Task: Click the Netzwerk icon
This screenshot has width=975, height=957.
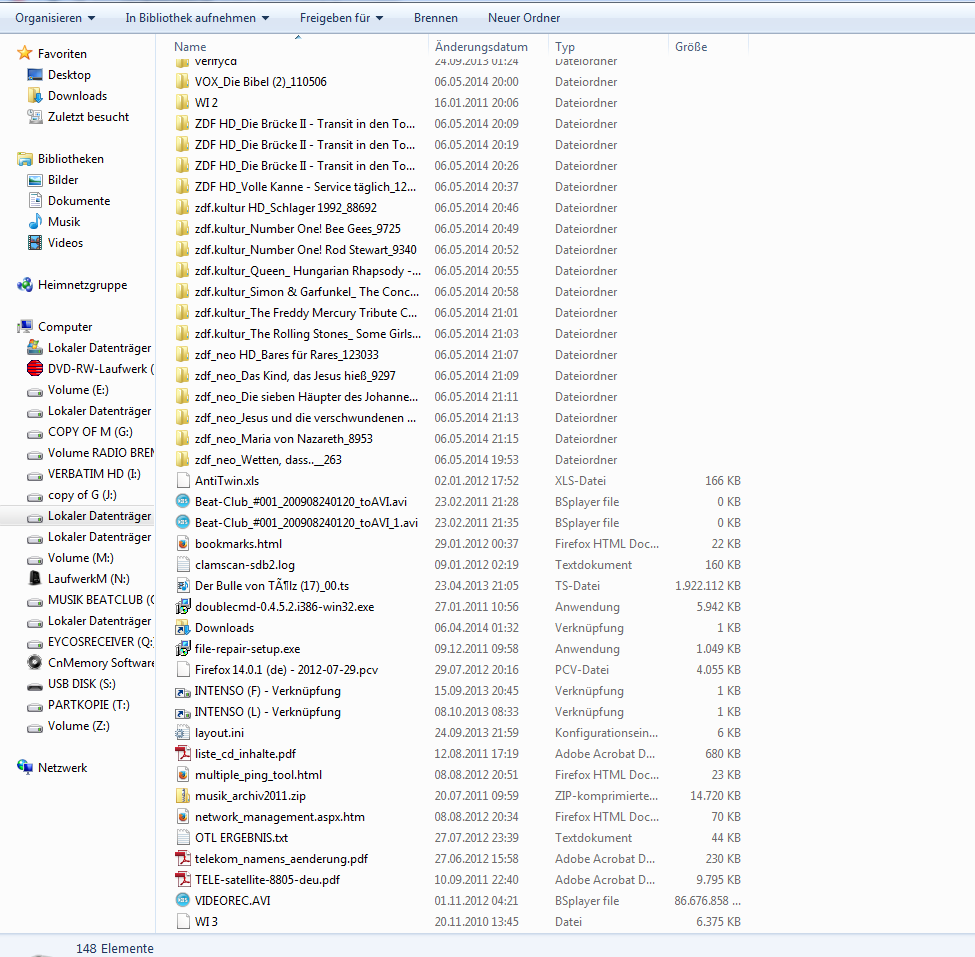Action: pos(25,767)
